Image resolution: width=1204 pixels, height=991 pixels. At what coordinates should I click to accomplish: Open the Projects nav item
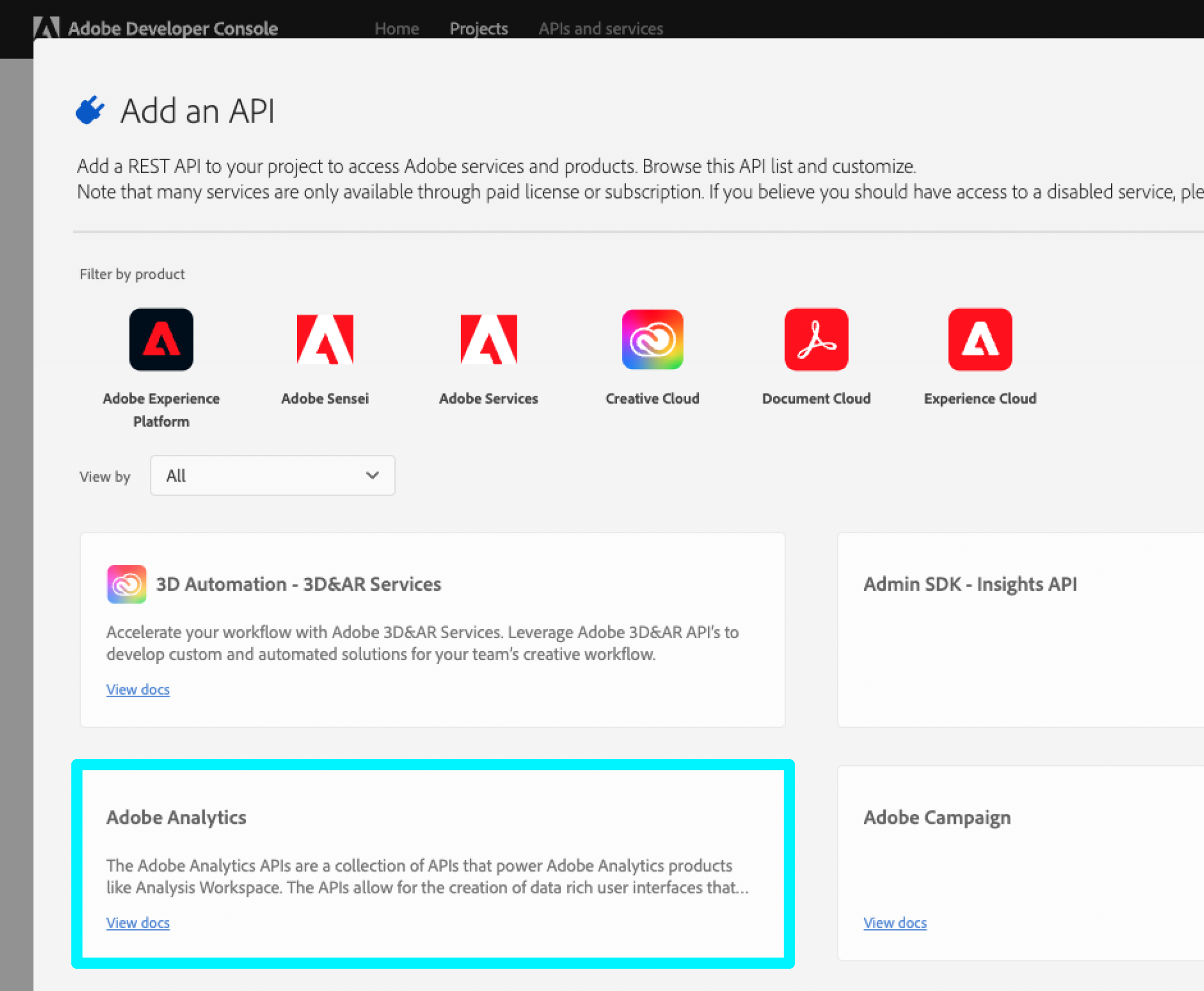pyautogui.click(x=478, y=28)
